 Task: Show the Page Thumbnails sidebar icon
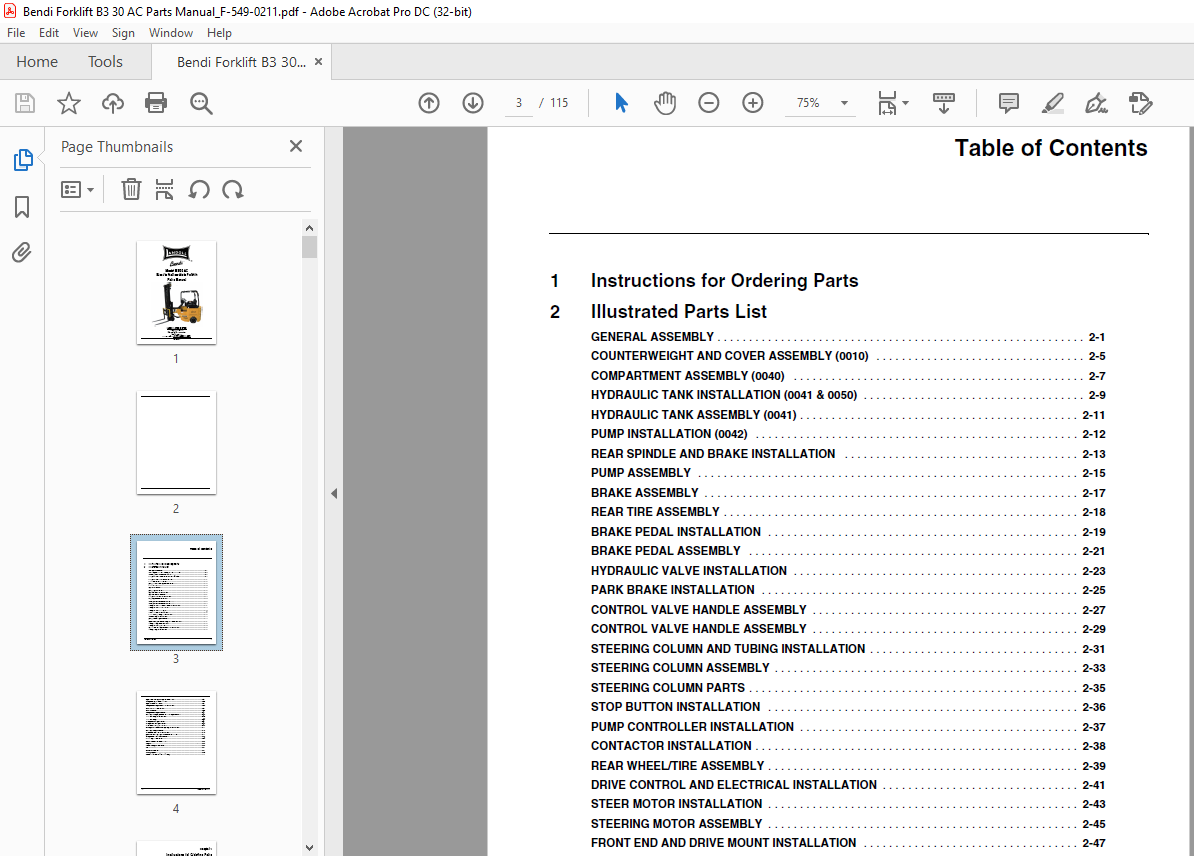pyautogui.click(x=23, y=160)
